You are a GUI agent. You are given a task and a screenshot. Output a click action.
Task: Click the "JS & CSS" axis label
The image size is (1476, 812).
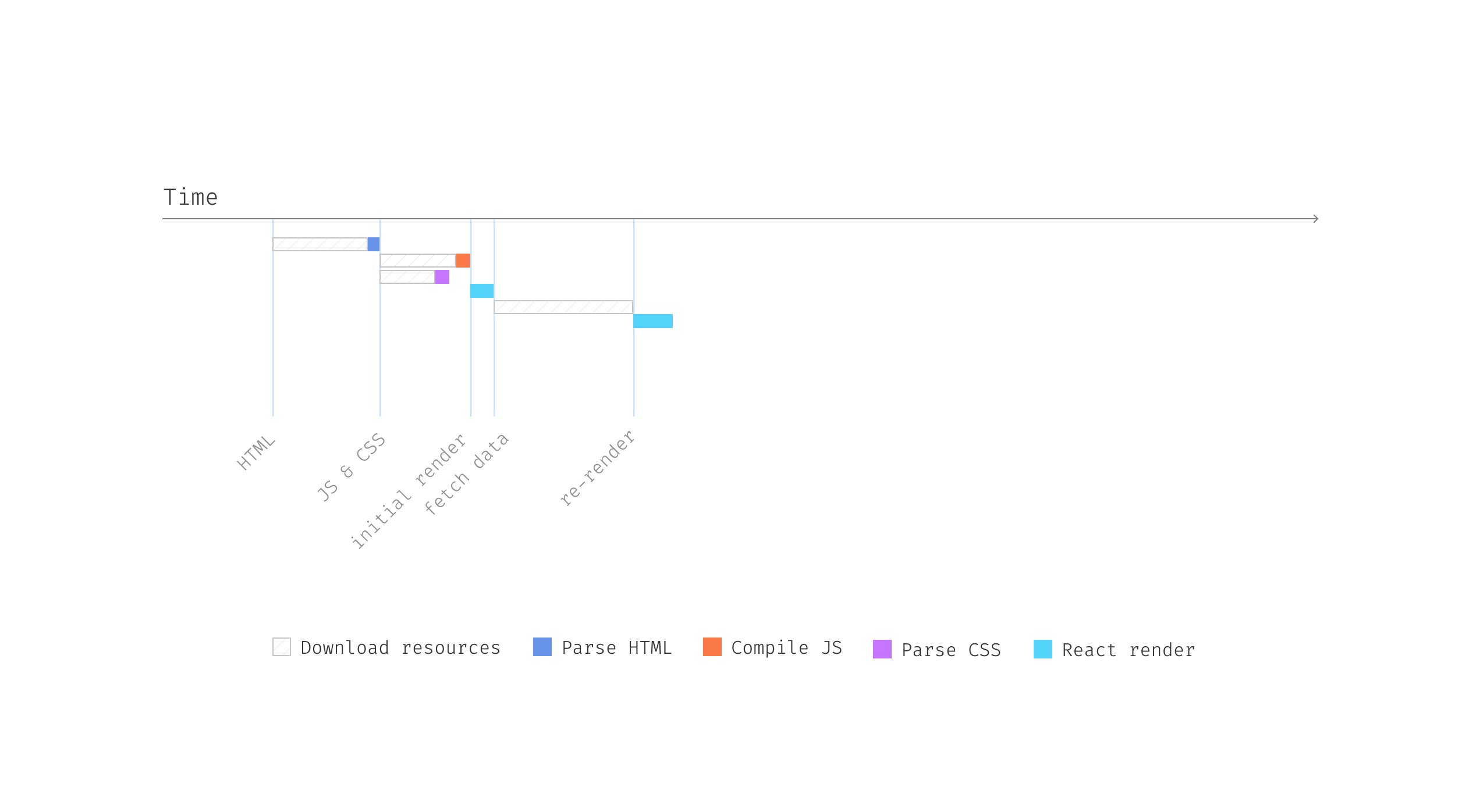(x=351, y=467)
